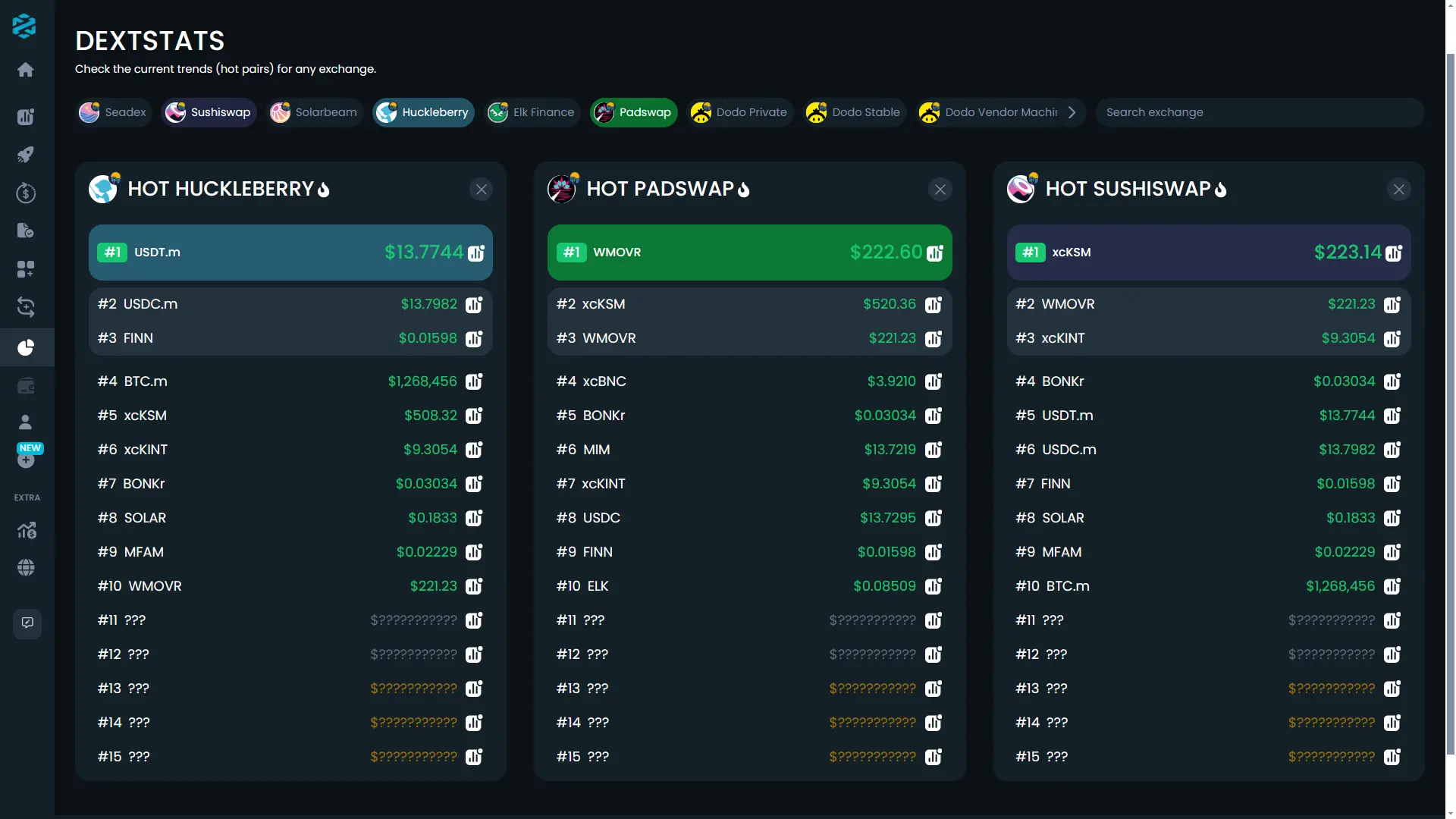This screenshot has width=1456, height=819.
Task: Toggle the Dodo Stable exchange chip
Action: [x=854, y=112]
